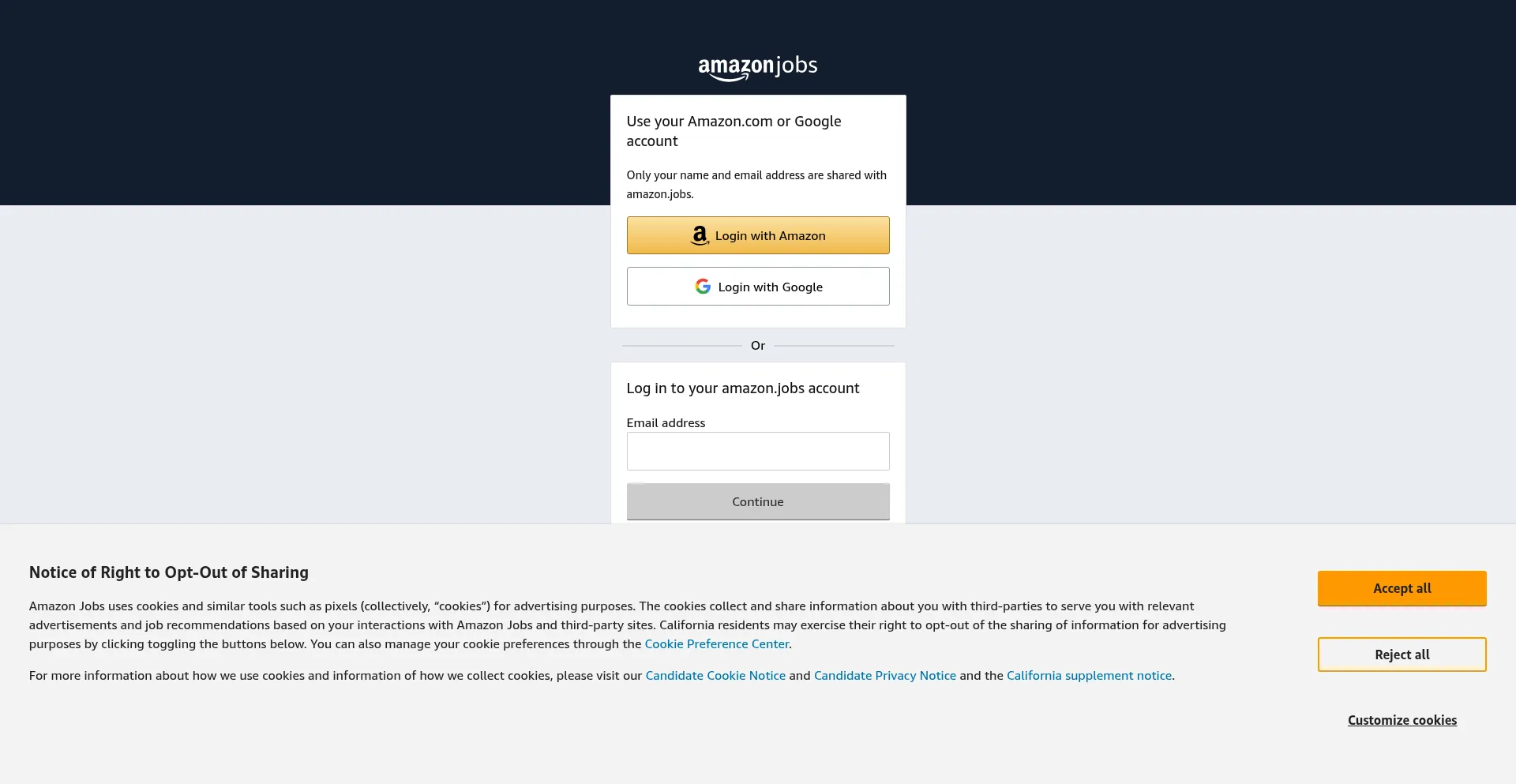This screenshot has width=1516, height=784.
Task: Accept all cookies
Action: coord(1402,588)
